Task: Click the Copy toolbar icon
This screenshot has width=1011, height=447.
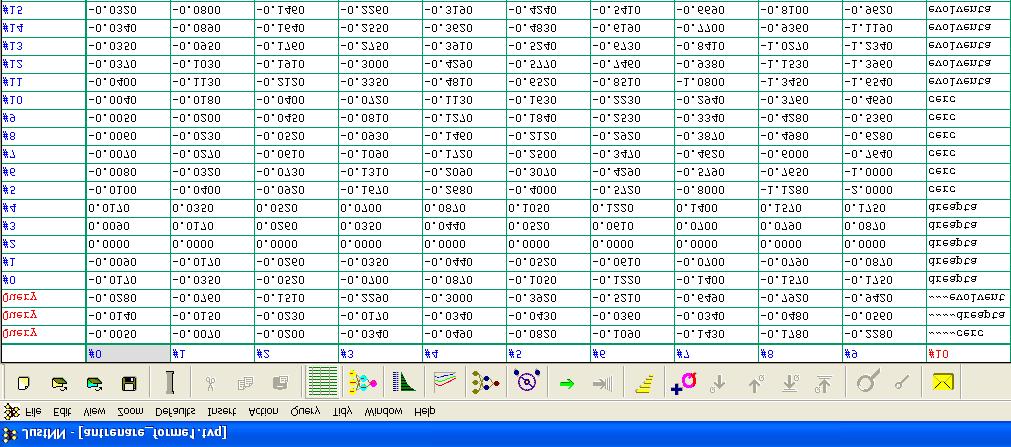Action: pos(245,384)
